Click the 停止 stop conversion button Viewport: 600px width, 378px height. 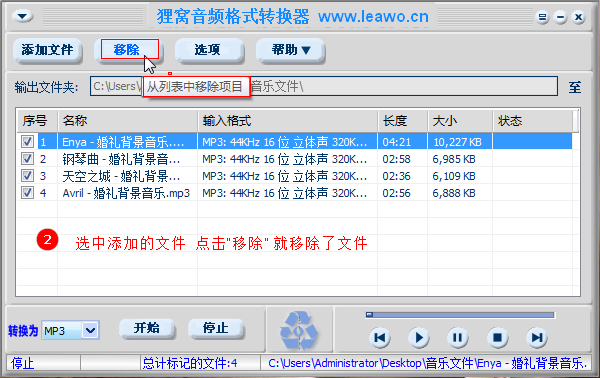pyautogui.click(x=216, y=328)
